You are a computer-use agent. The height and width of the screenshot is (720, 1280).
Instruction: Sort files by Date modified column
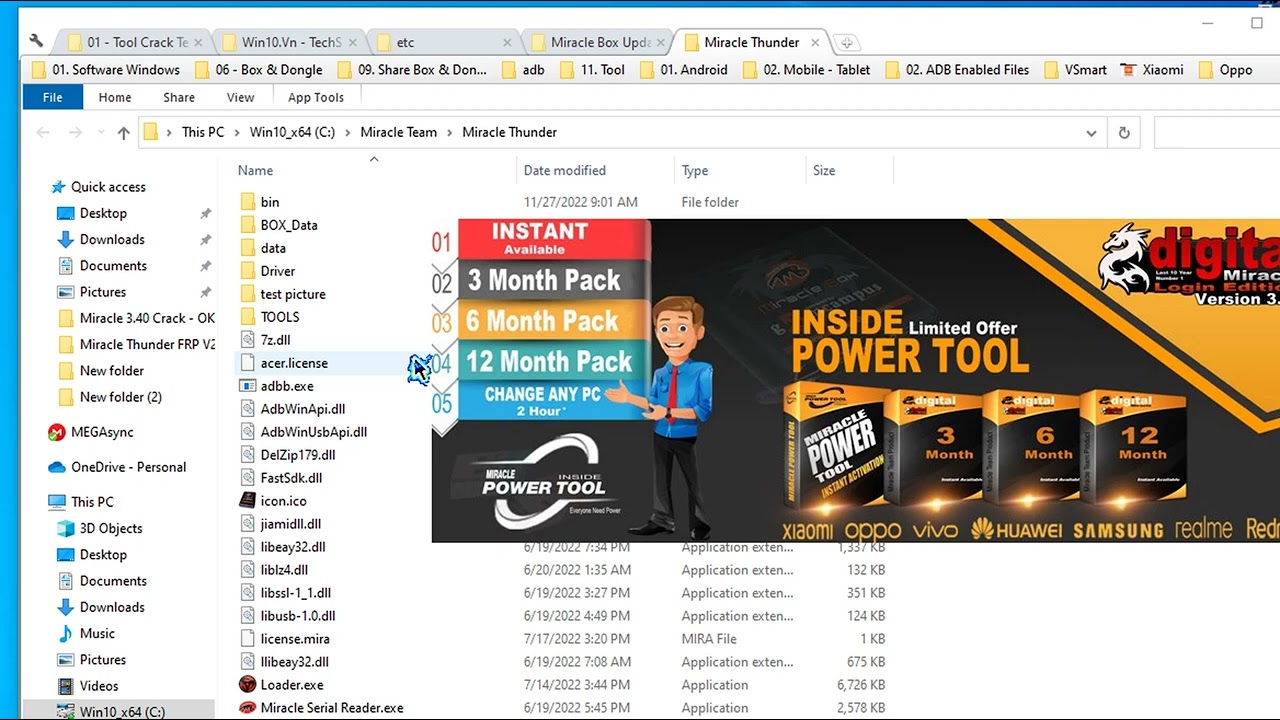click(x=565, y=171)
